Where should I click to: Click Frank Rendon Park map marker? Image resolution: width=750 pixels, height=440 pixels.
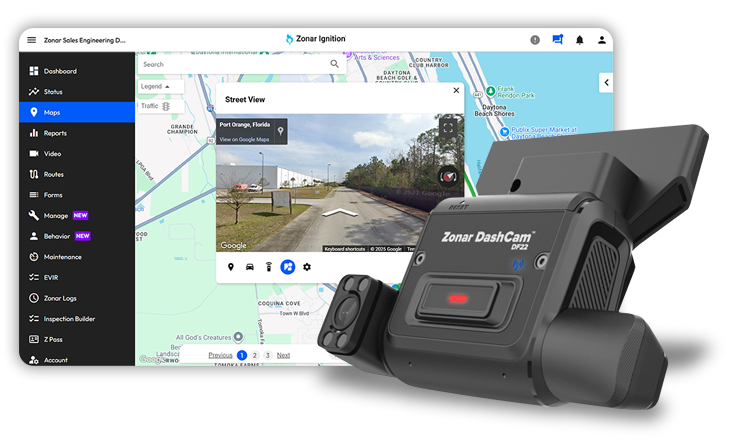point(491,91)
